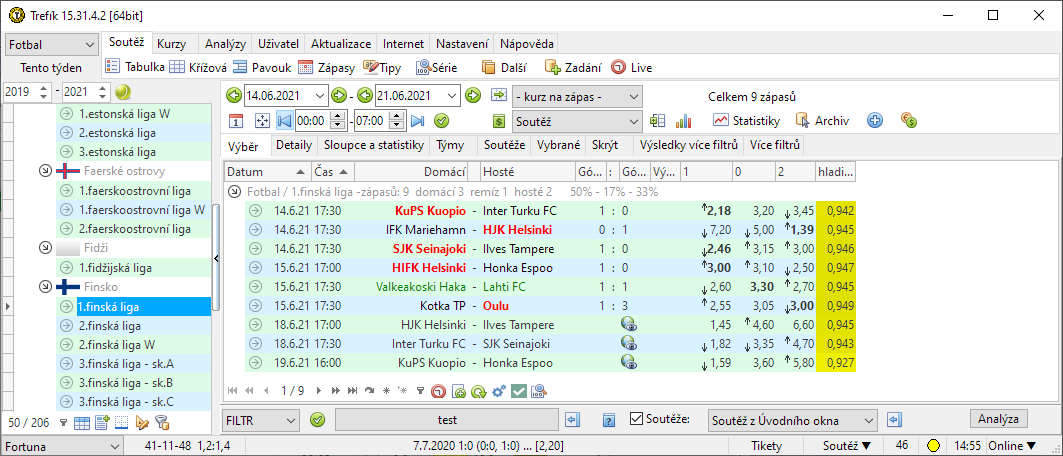Click the green checkmark beside the FILTR dropdown
The width and height of the screenshot is (1063, 456).
317,420
